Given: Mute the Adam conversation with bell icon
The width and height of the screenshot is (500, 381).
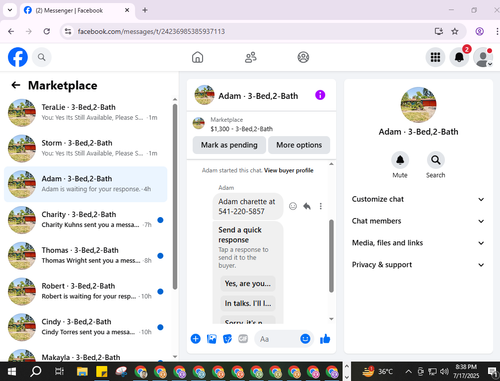Looking at the screenshot, I should (x=400, y=160).
